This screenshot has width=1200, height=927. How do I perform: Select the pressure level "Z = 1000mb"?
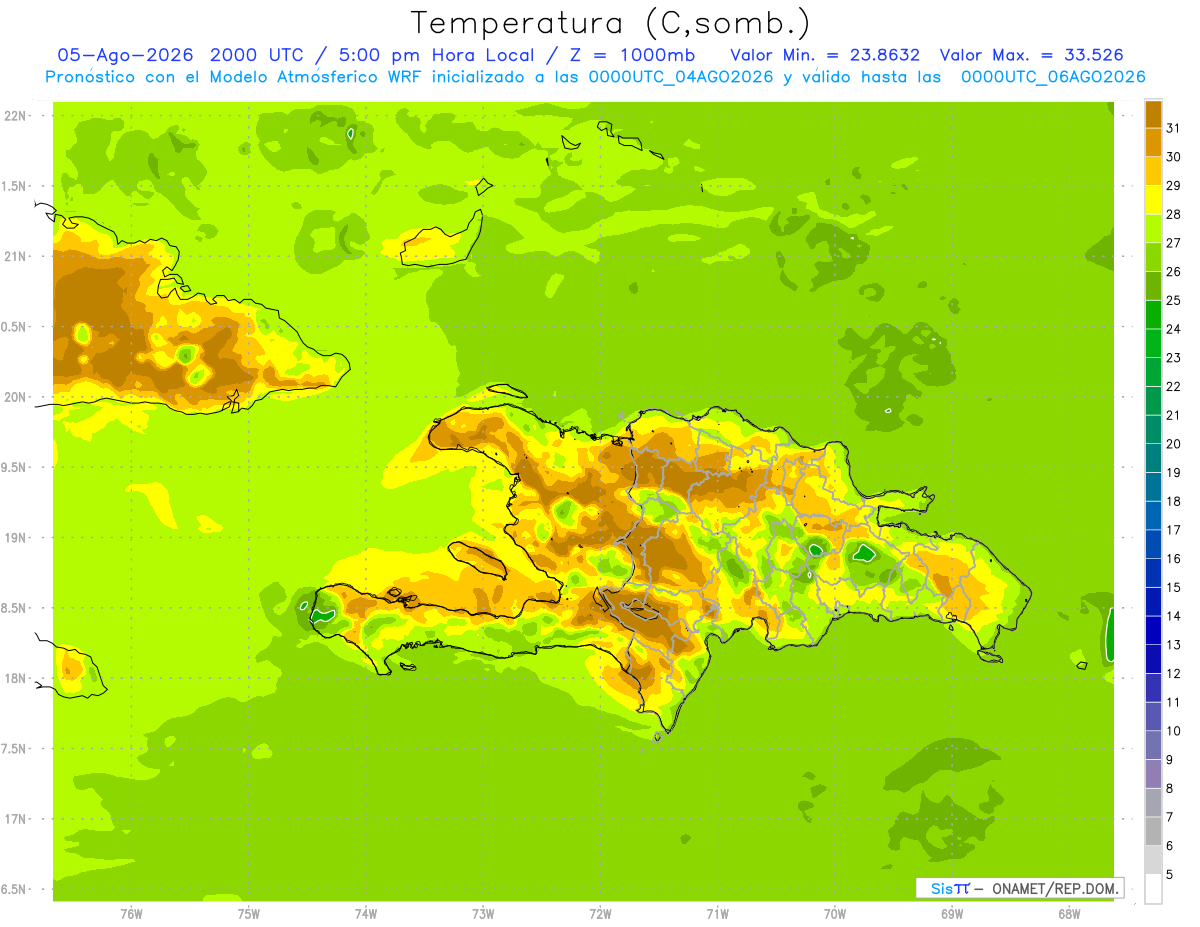click(x=630, y=55)
